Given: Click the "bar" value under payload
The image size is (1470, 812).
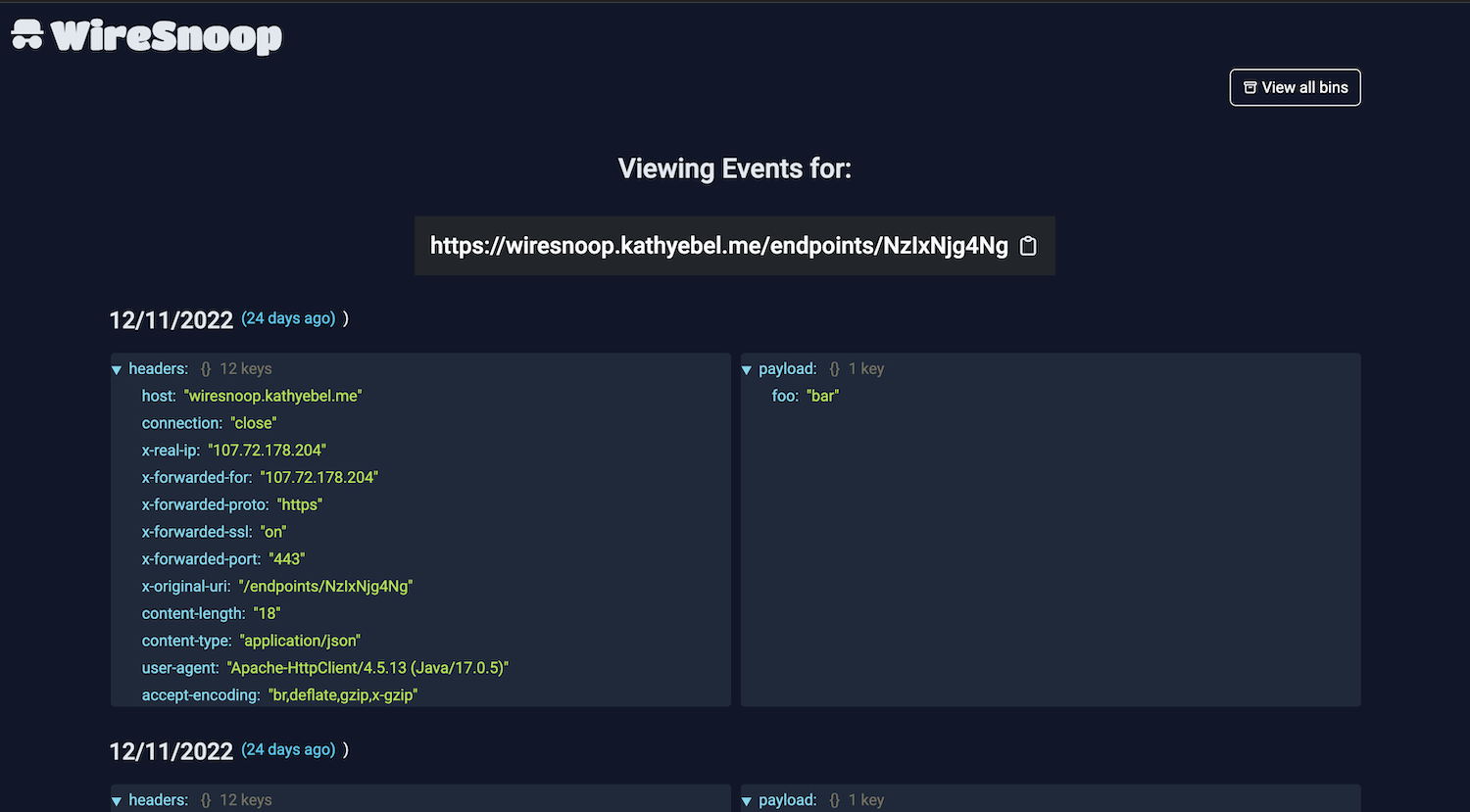Looking at the screenshot, I should [823, 396].
